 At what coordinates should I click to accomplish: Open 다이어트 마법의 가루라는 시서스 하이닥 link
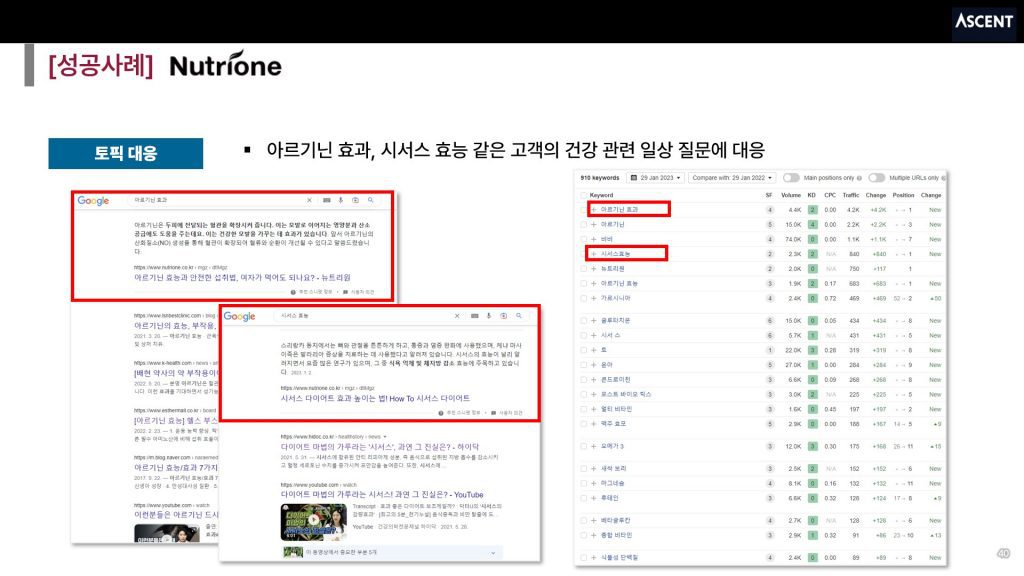pos(379,447)
